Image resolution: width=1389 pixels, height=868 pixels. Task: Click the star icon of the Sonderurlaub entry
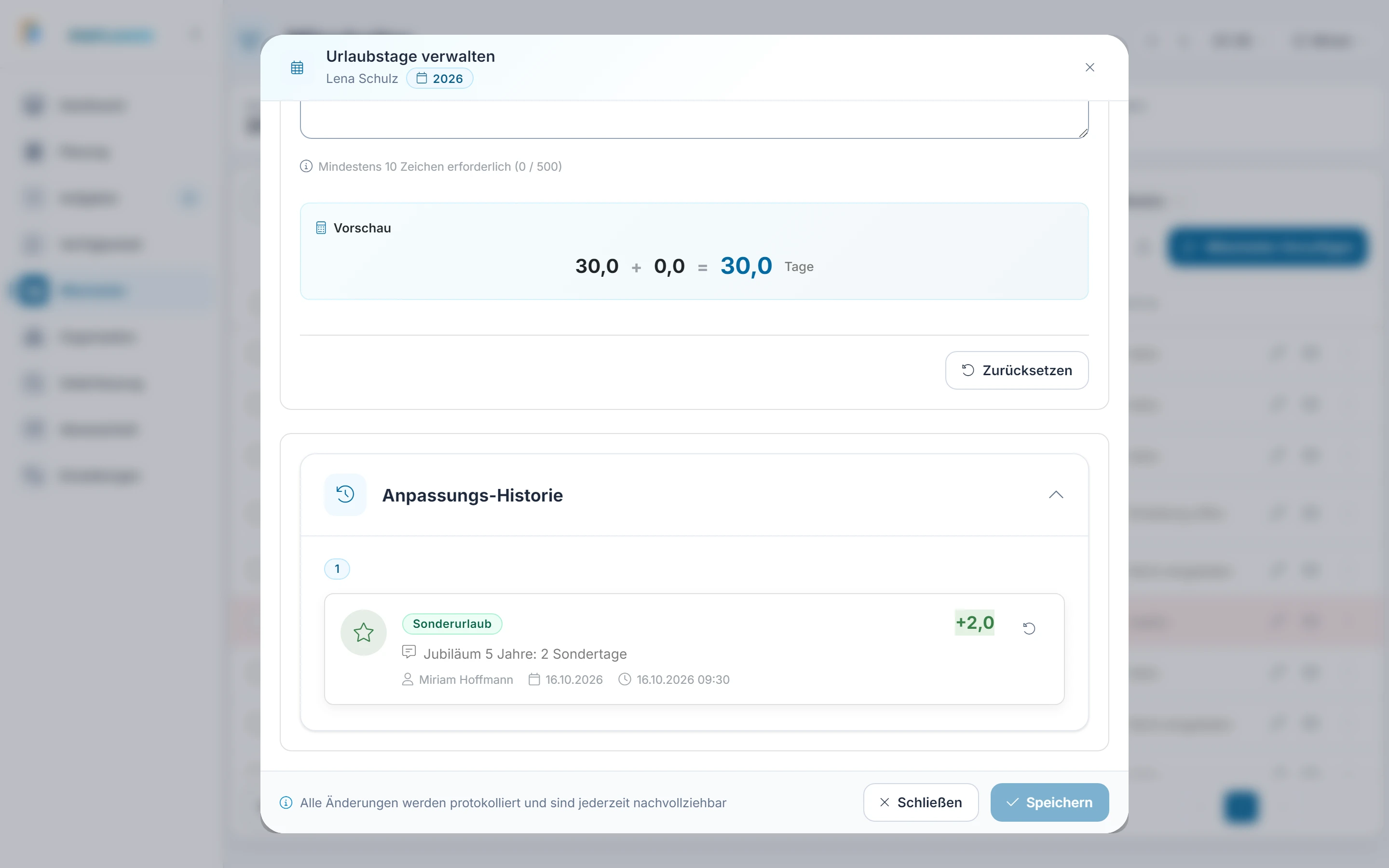point(363,633)
